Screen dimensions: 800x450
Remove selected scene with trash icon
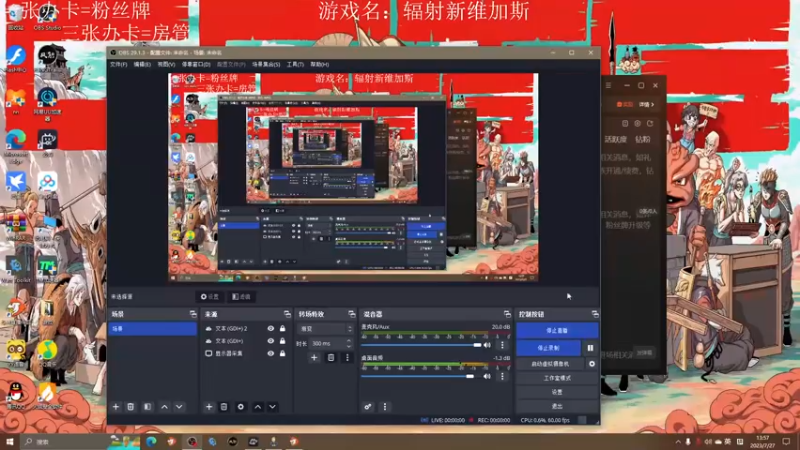(131, 407)
